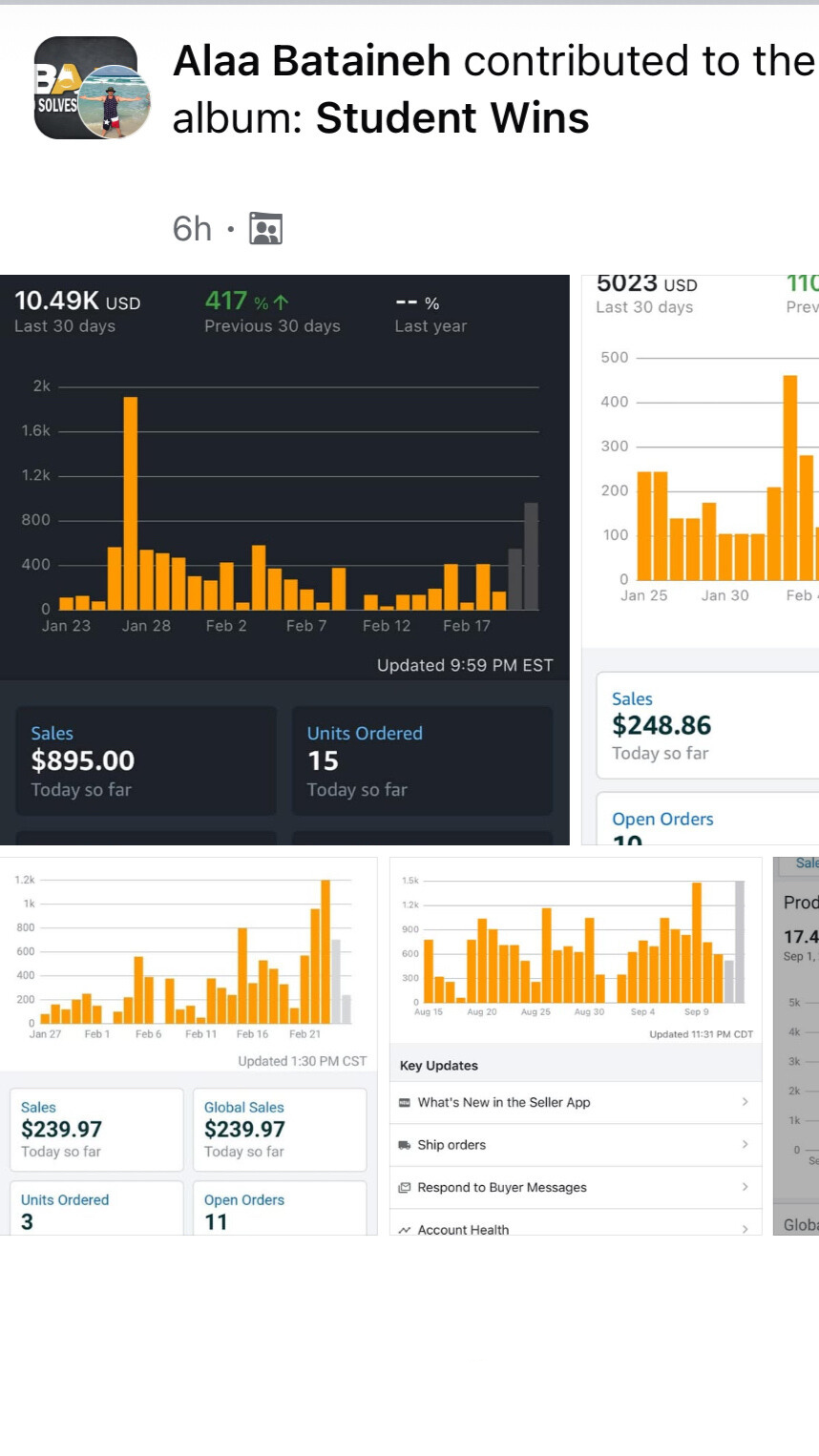Screen dimensions: 819x1456
Task: Select the Units Ordered 15 card
Action: [422, 760]
